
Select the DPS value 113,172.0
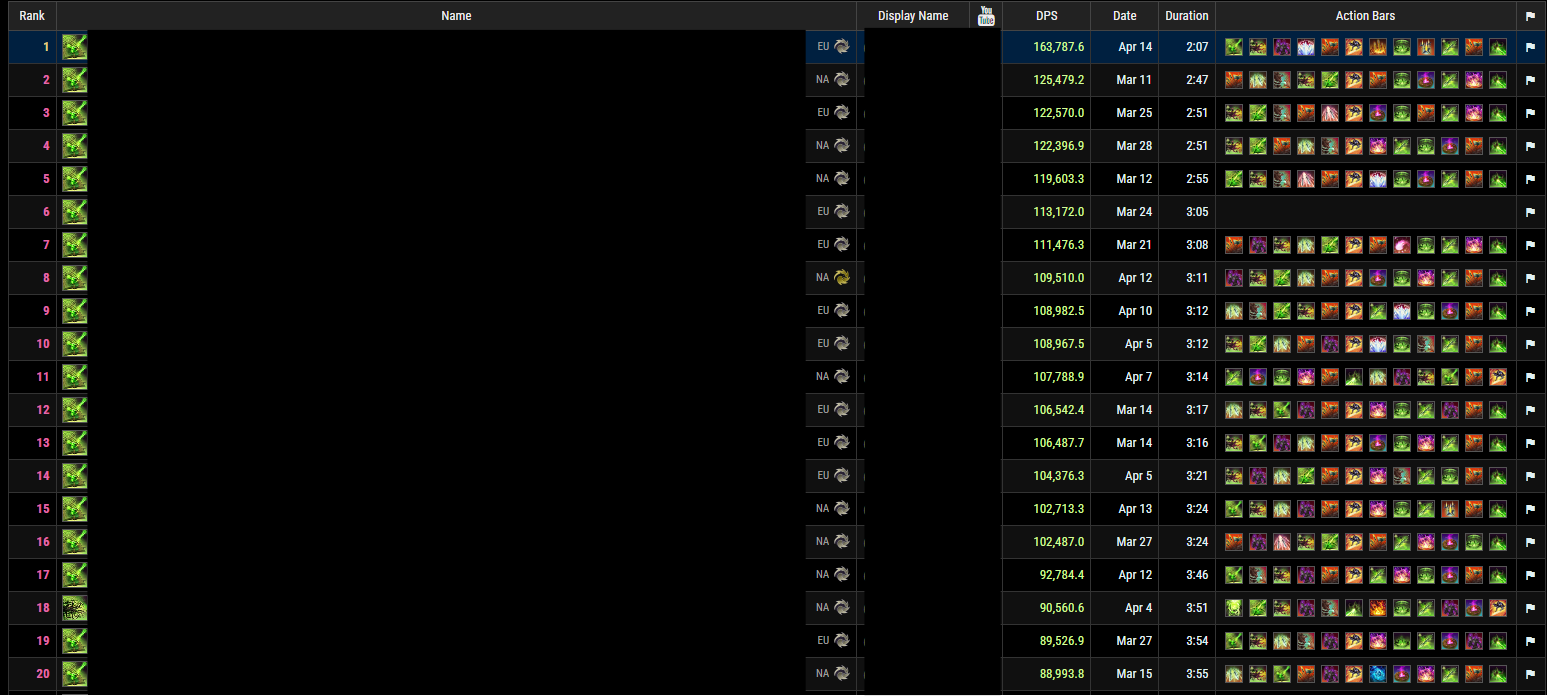coord(1058,212)
